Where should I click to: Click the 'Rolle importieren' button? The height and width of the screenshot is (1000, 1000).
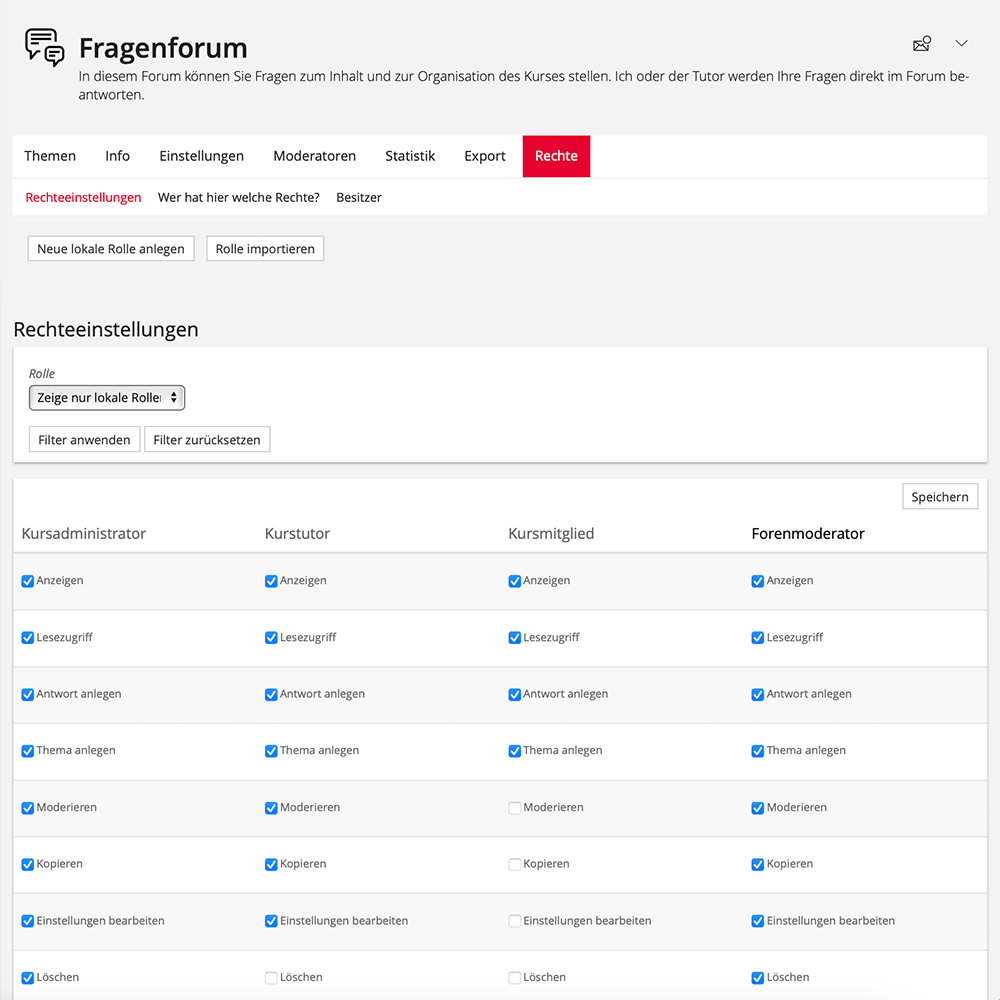[x=265, y=249]
